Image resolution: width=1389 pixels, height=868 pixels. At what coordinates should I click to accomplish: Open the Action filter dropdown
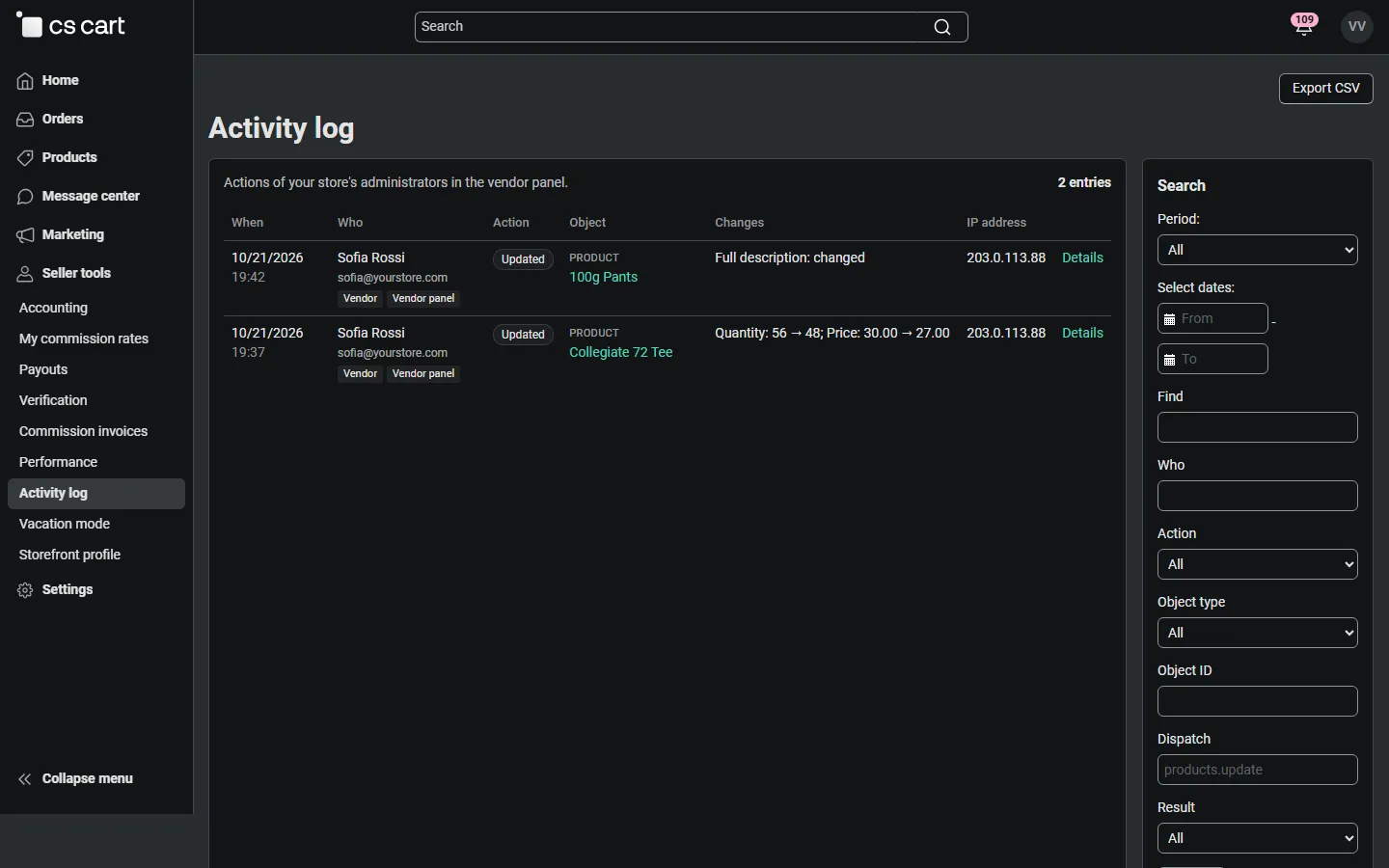pos(1258,564)
